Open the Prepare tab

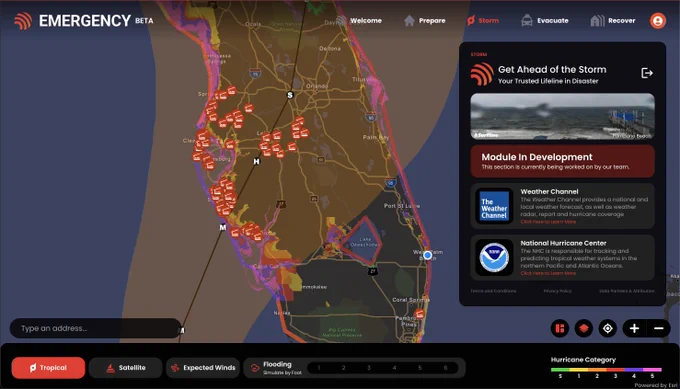point(425,20)
